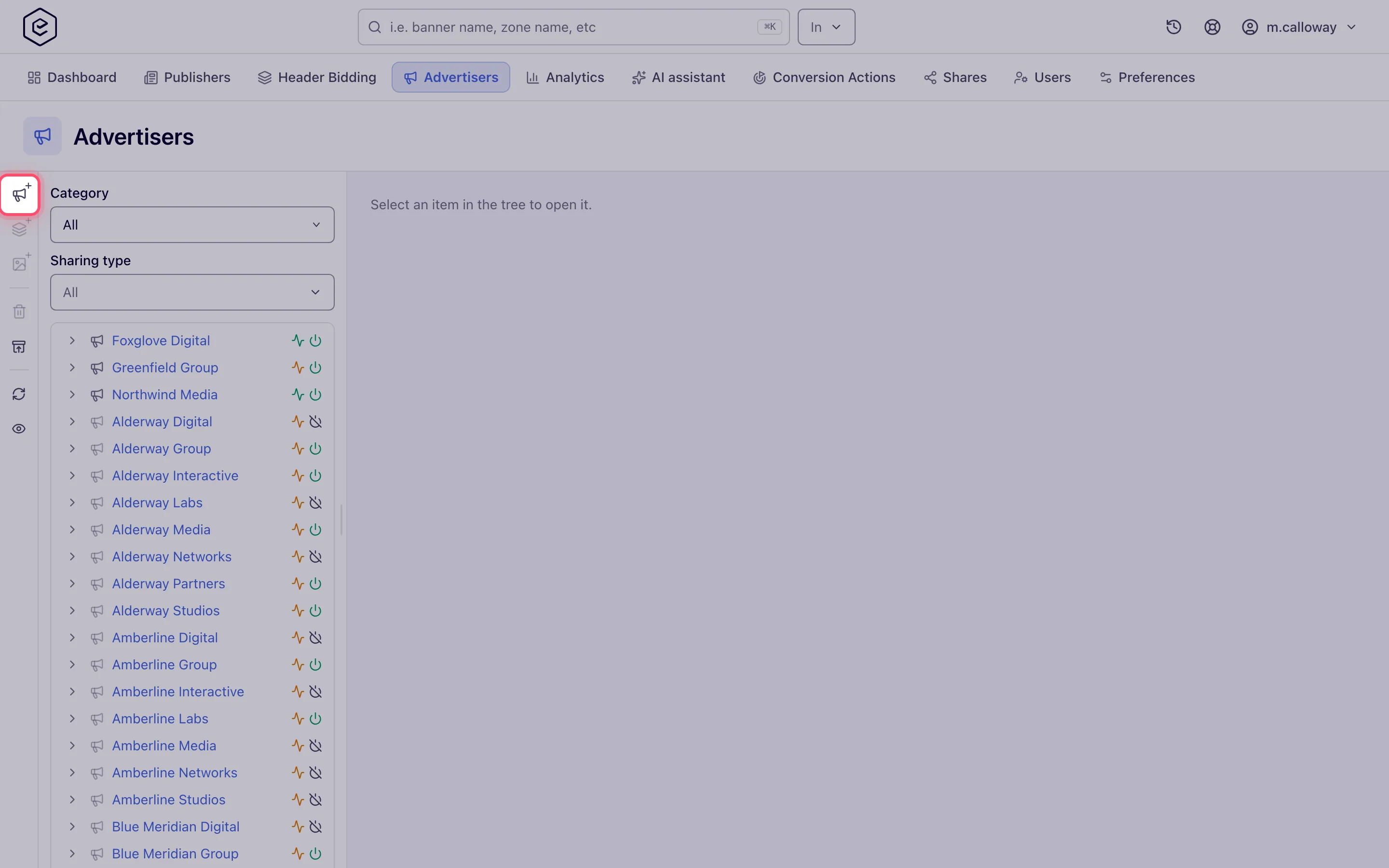Toggle disabled status of Alderway Labs
This screenshot has width=1389, height=868.
(x=315, y=502)
